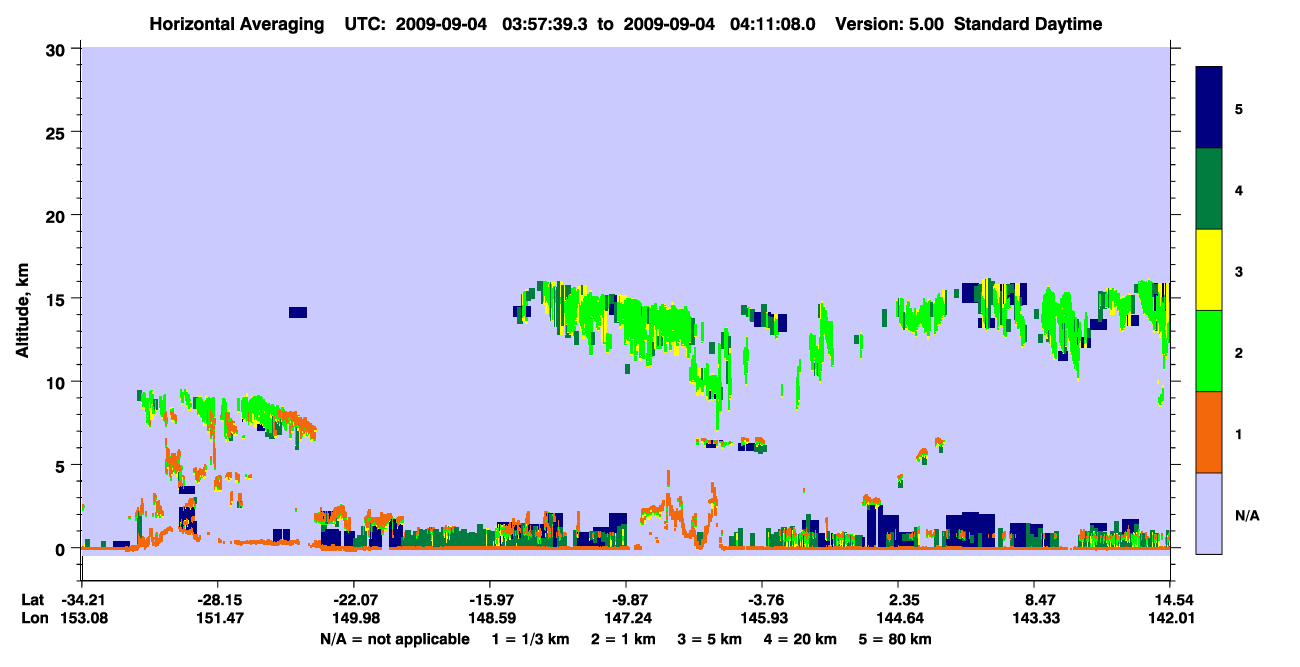Click the colorbar label 'N/A'
1300x667 pixels.
[x=1247, y=515]
